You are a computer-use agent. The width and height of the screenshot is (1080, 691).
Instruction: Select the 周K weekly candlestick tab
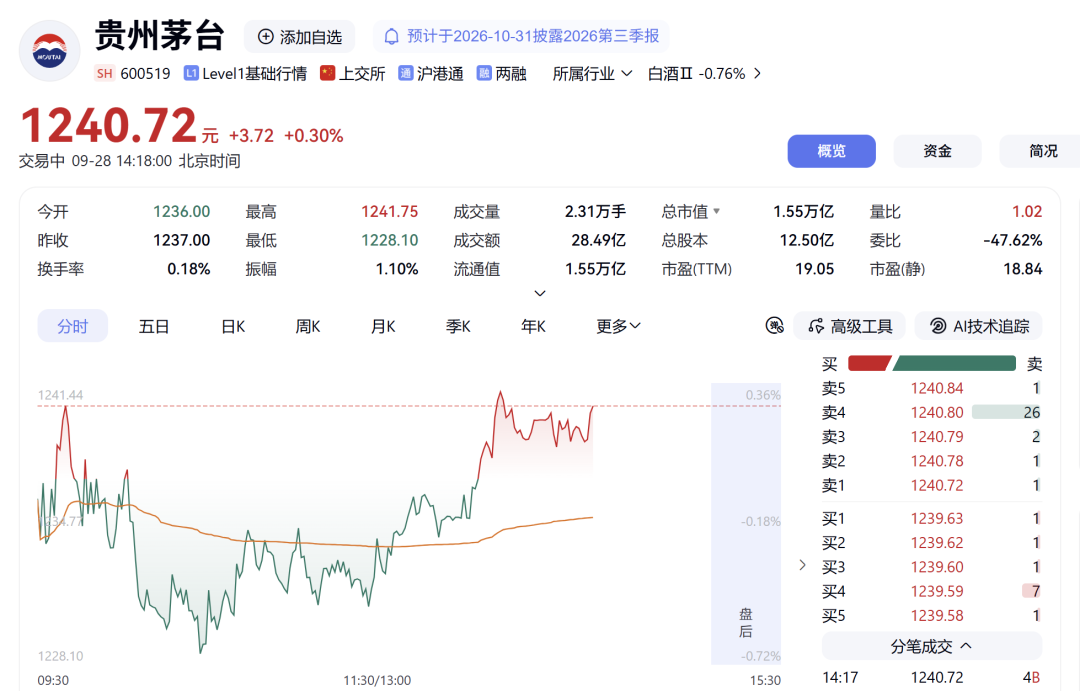point(308,326)
